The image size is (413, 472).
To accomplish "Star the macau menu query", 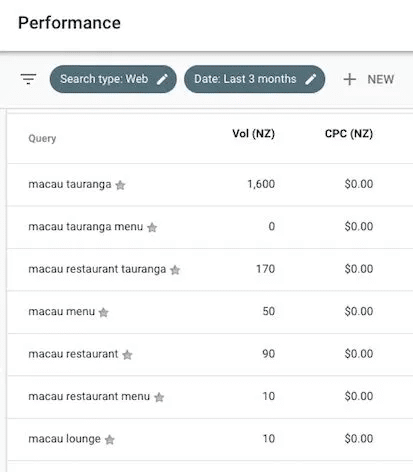I will [104, 312].
